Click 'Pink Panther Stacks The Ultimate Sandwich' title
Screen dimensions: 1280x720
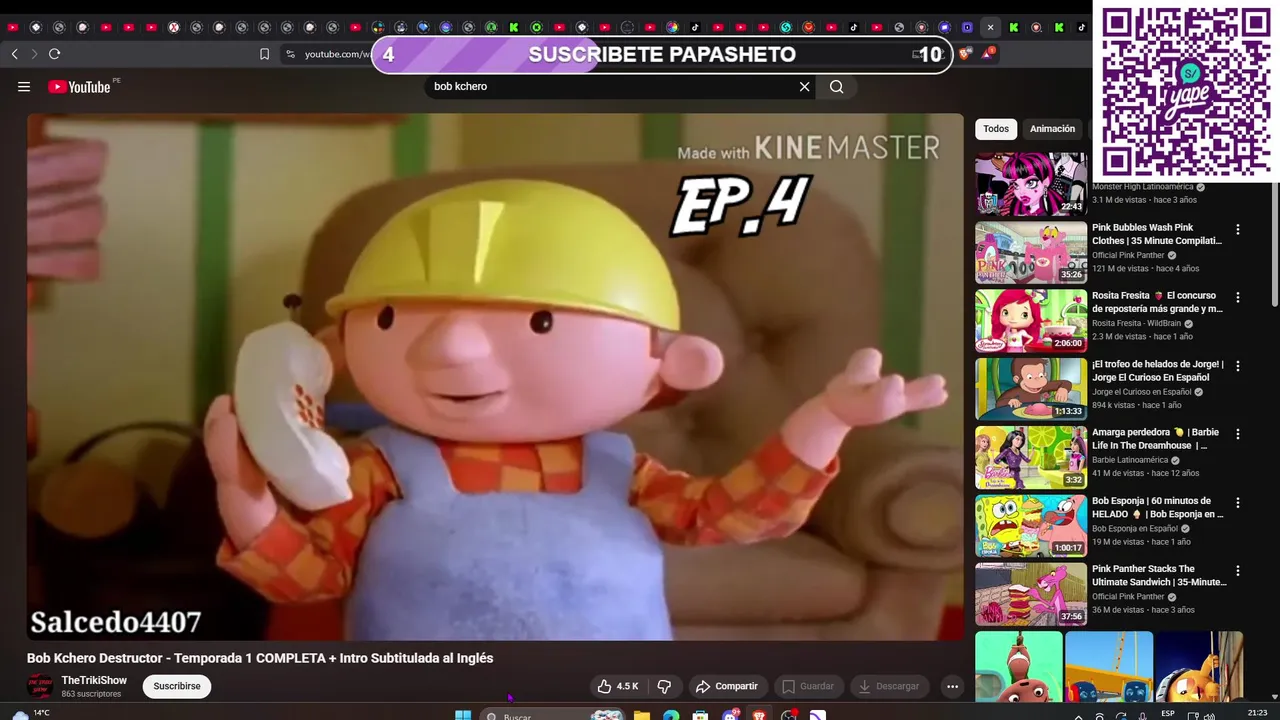pyautogui.click(x=1159, y=575)
